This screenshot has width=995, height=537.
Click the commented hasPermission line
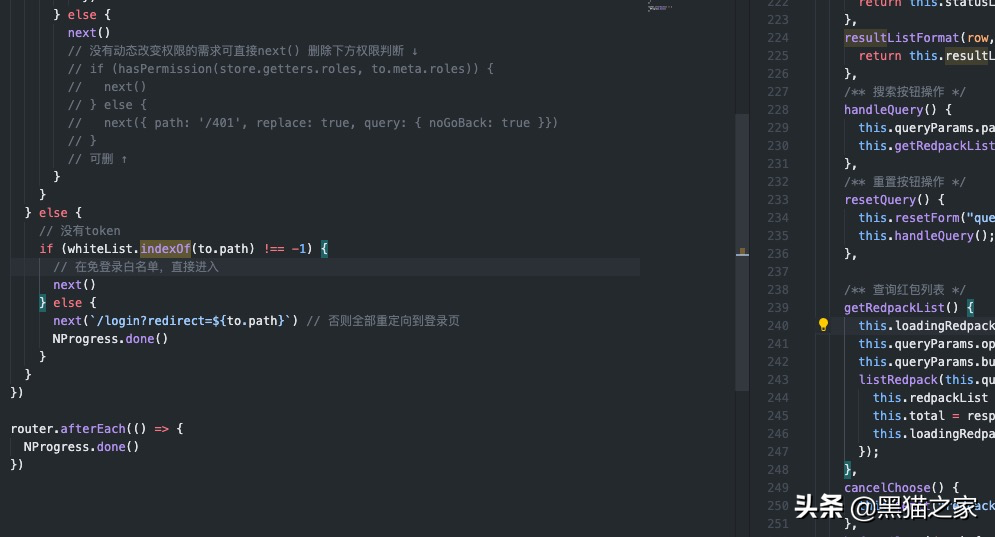280,69
